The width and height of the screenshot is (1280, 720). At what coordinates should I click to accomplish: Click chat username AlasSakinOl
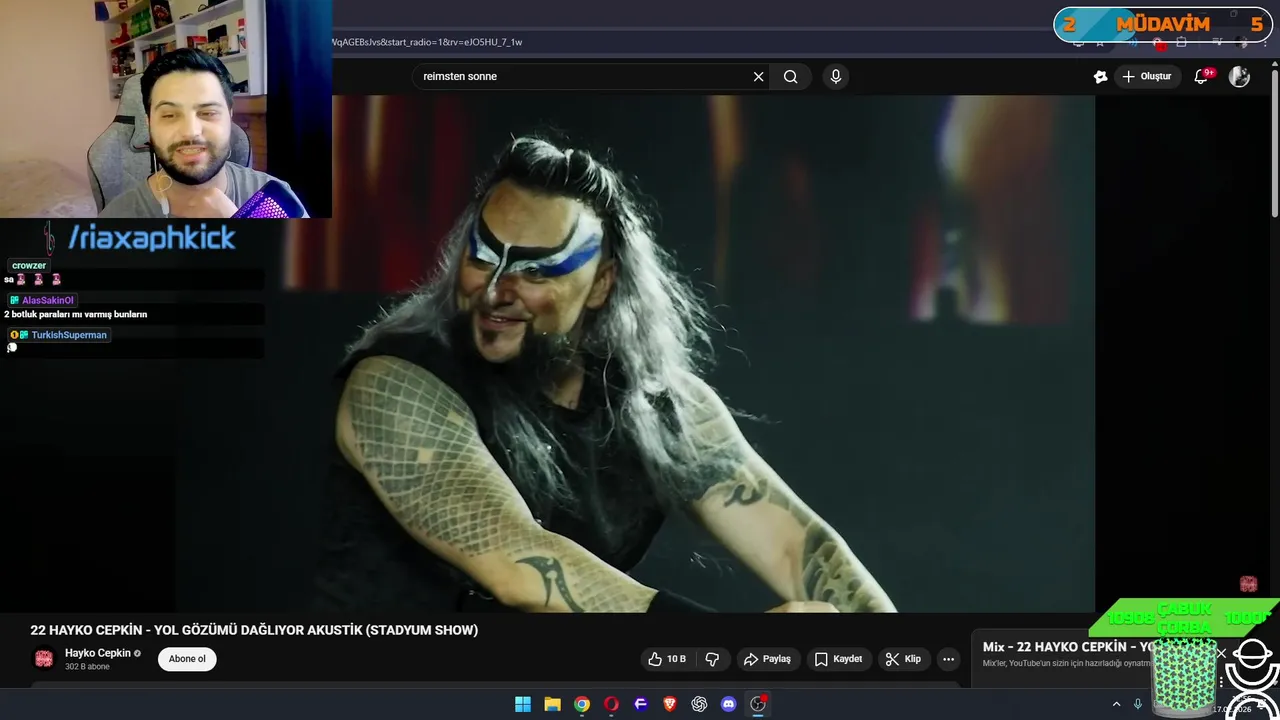tap(47, 300)
